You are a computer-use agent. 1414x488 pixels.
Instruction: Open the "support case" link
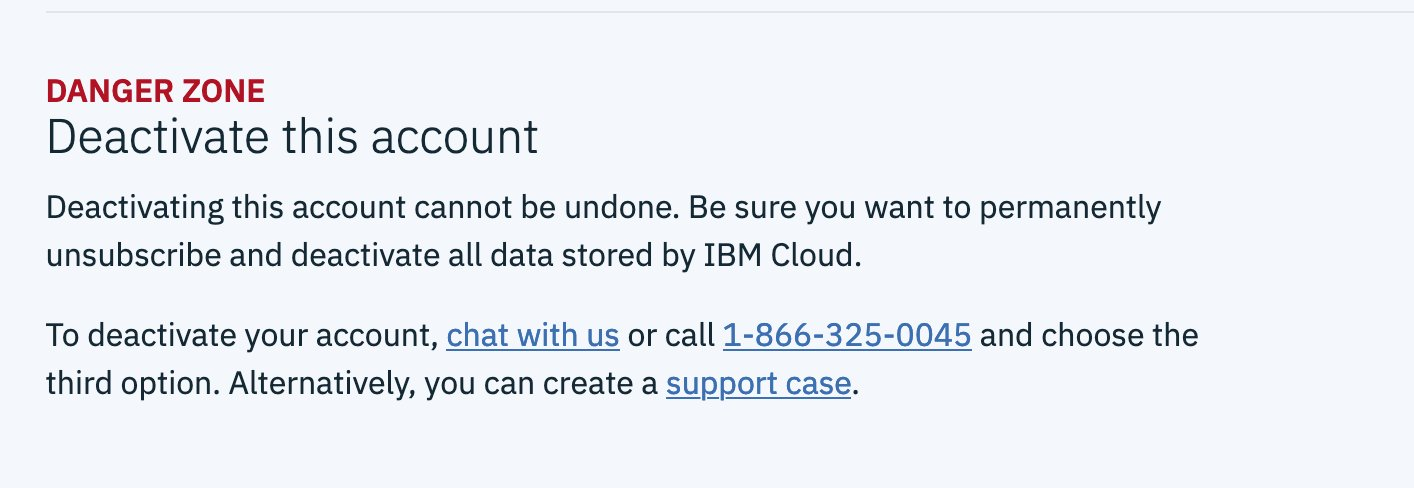758,384
